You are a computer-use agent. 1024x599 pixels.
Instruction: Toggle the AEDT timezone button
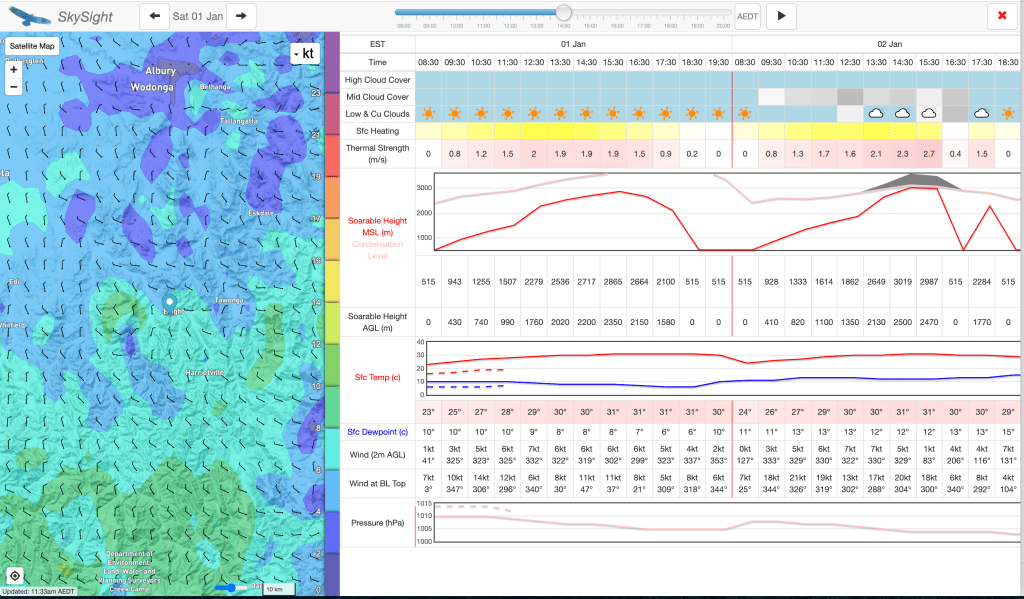tap(747, 16)
